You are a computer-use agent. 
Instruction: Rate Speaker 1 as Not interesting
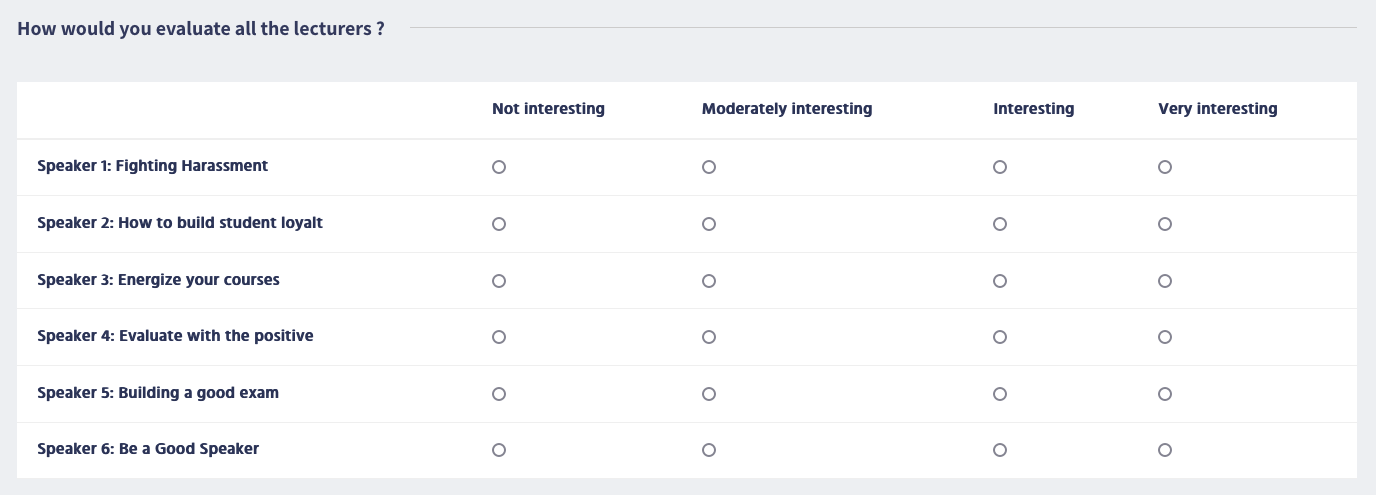499,167
